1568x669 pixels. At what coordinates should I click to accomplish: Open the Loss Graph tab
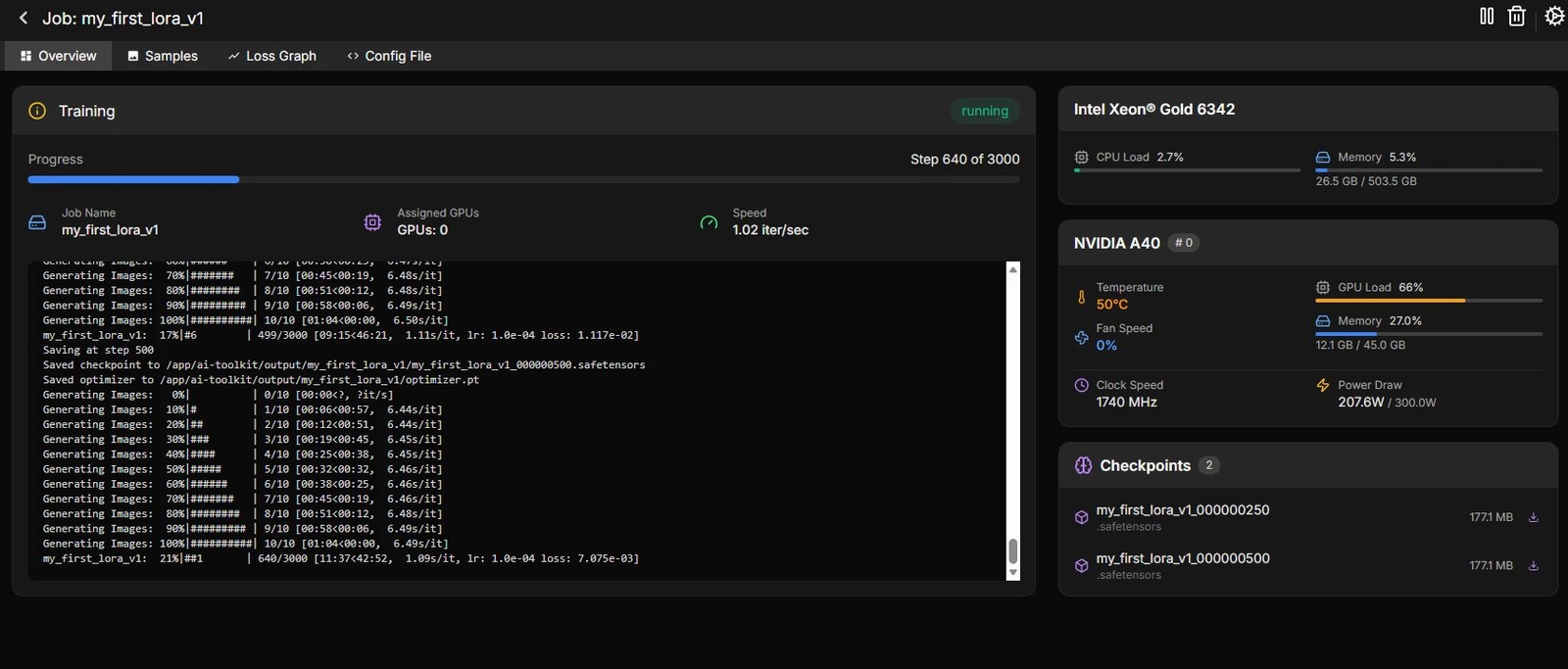point(272,56)
